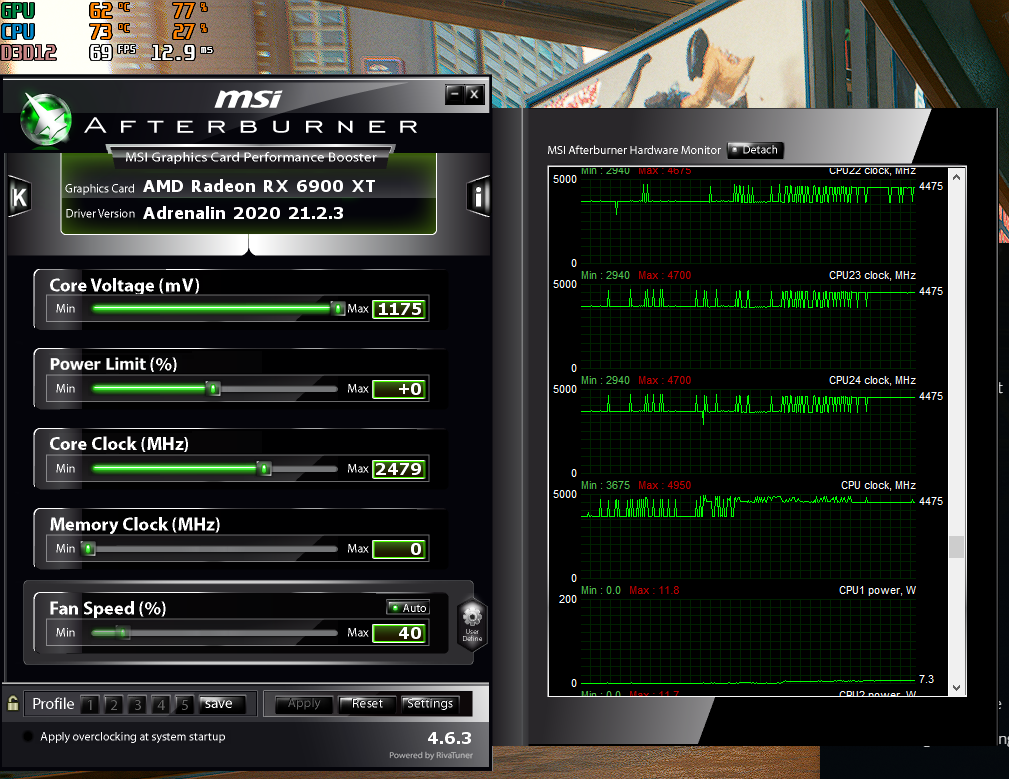1009x779 pixels.
Task: Click the MSI Afterburner jet logo
Action: [46, 120]
